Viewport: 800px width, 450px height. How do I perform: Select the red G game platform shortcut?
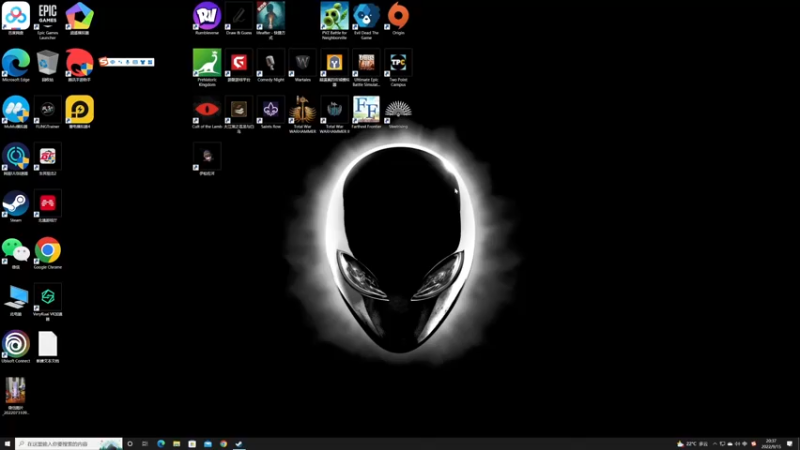239,65
